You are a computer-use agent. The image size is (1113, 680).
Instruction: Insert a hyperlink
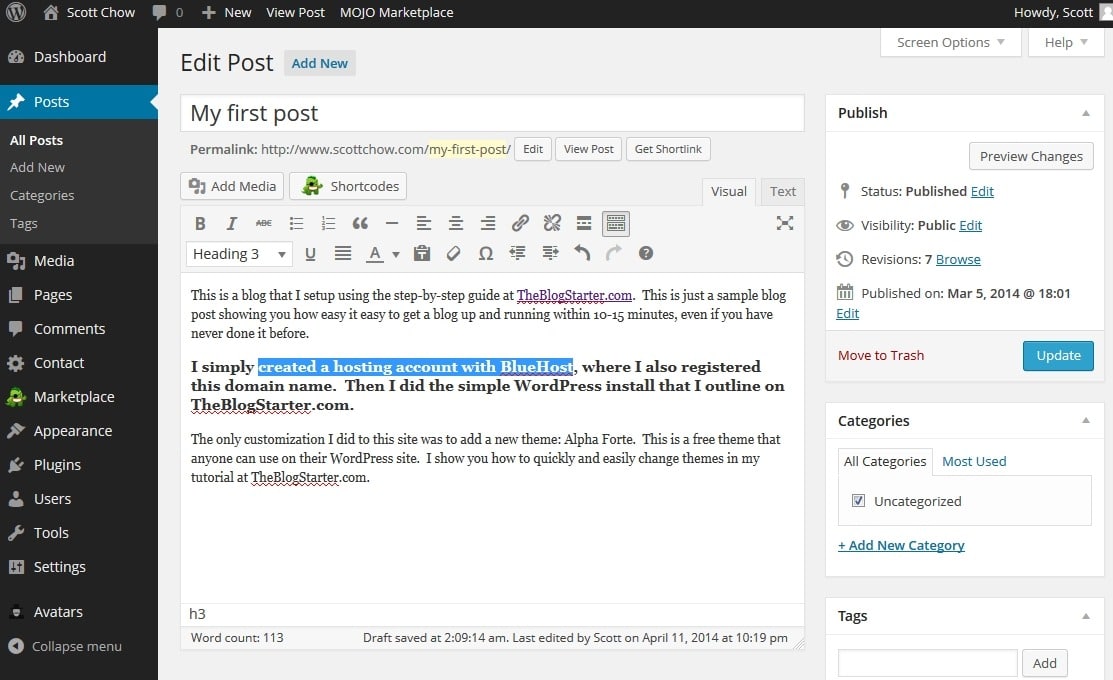520,222
